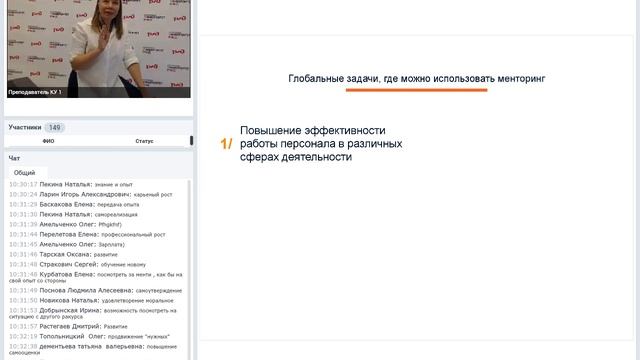
Task: Select дементьева татьяна валерьевна's chat message
Action: 93,349
